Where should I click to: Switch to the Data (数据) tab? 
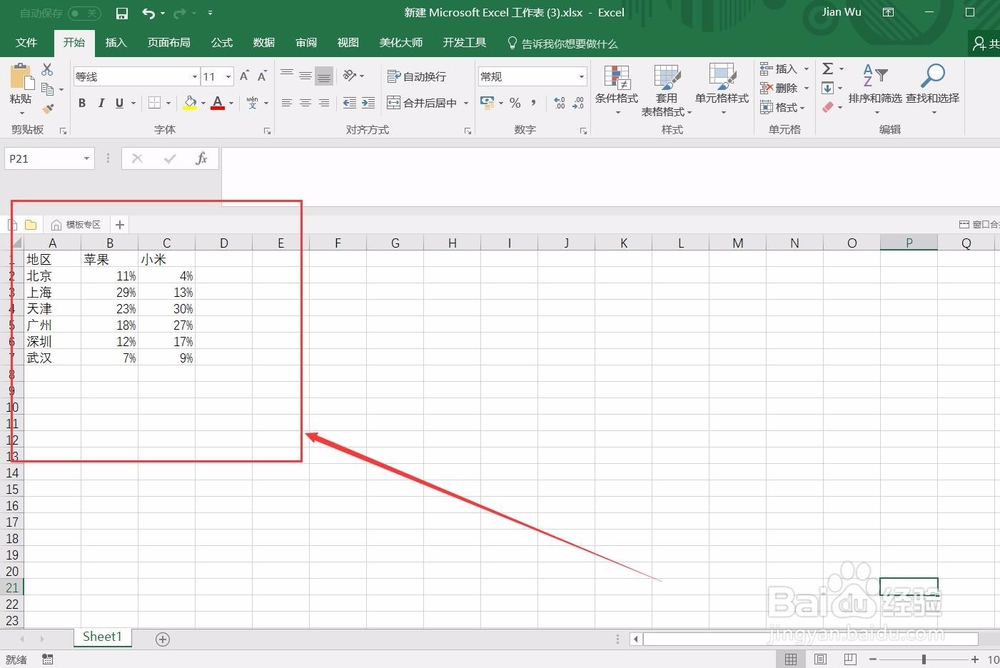click(263, 43)
